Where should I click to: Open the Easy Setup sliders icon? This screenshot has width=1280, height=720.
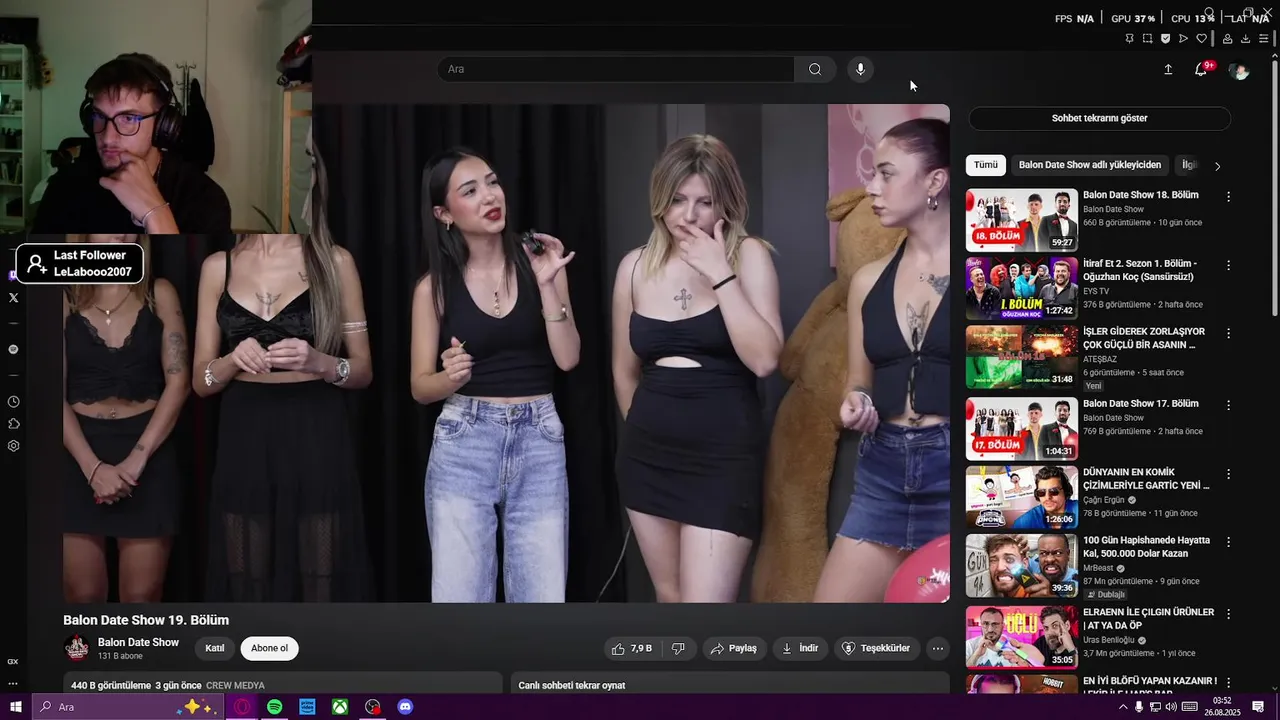pyautogui.click(x=1264, y=39)
